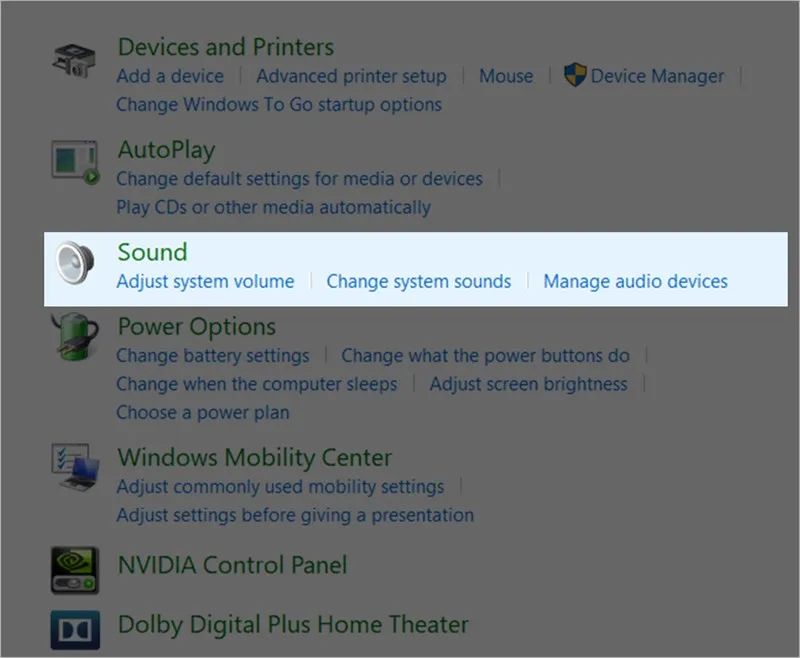
Task: Click the Power Options battery icon
Action: (75, 341)
